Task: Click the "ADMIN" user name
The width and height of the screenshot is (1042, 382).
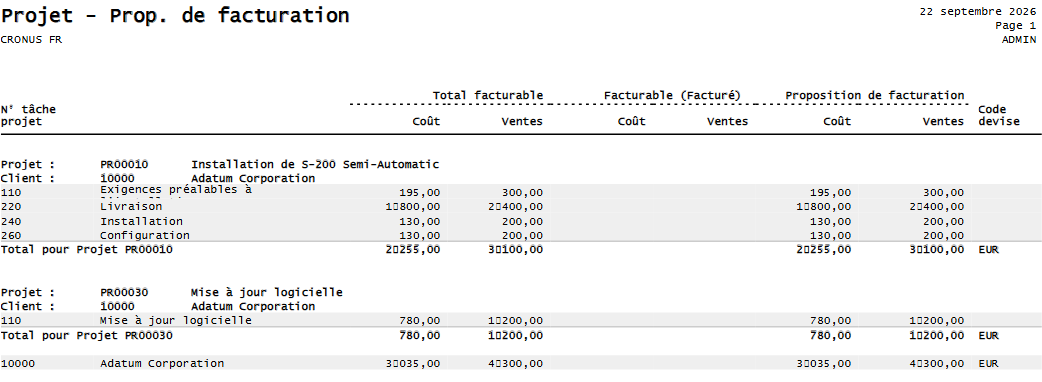Action: (1019, 39)
